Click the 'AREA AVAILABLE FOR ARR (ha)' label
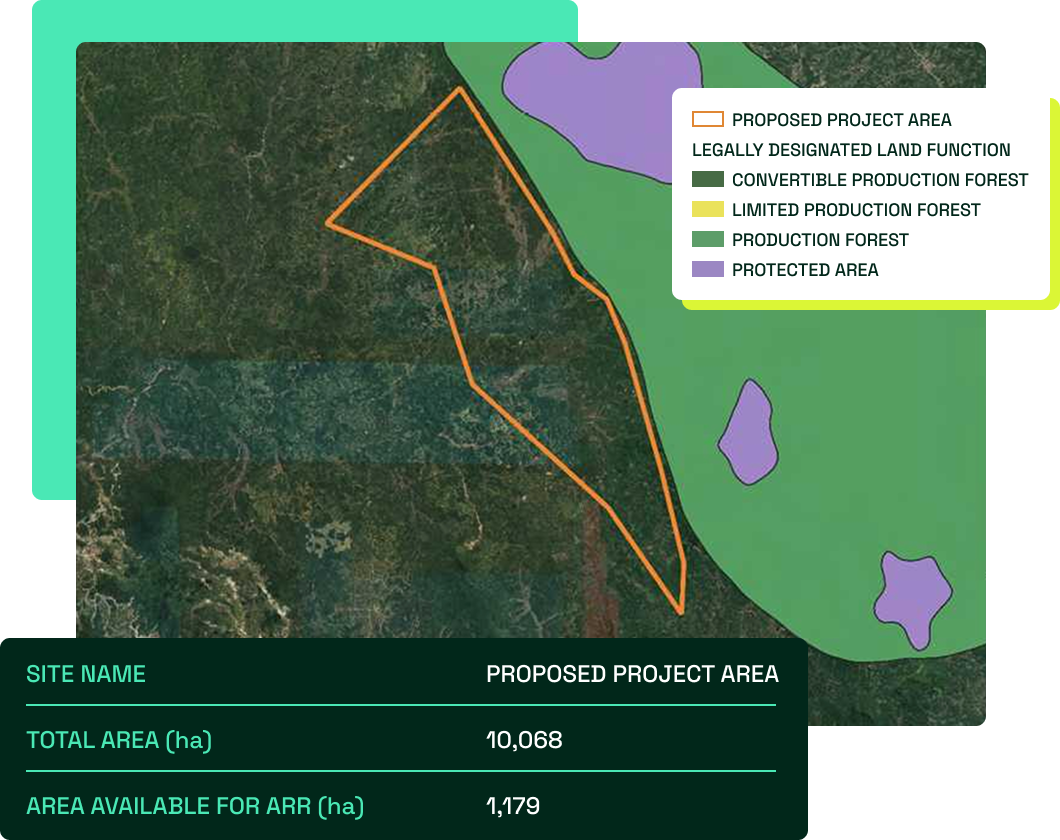1060x840 pixels. coord(195,806)
